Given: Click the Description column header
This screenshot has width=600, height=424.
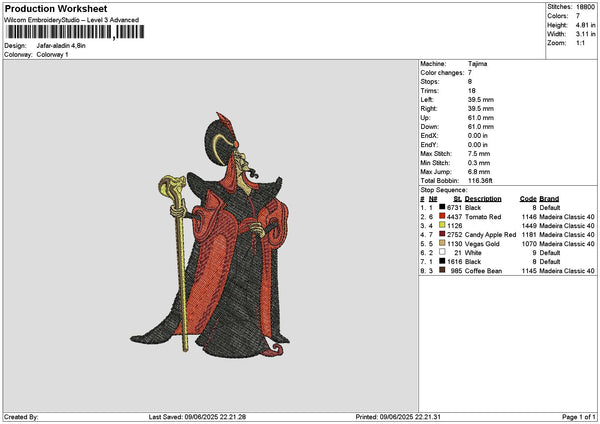Looking at the screenshot, I should 483,199.
